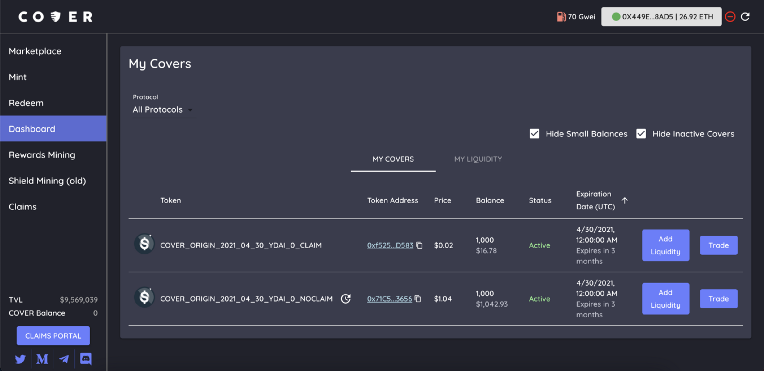The height and width of the screenshot is (371, 764).
Task: Click the Token column header
Action: (171, 200)
